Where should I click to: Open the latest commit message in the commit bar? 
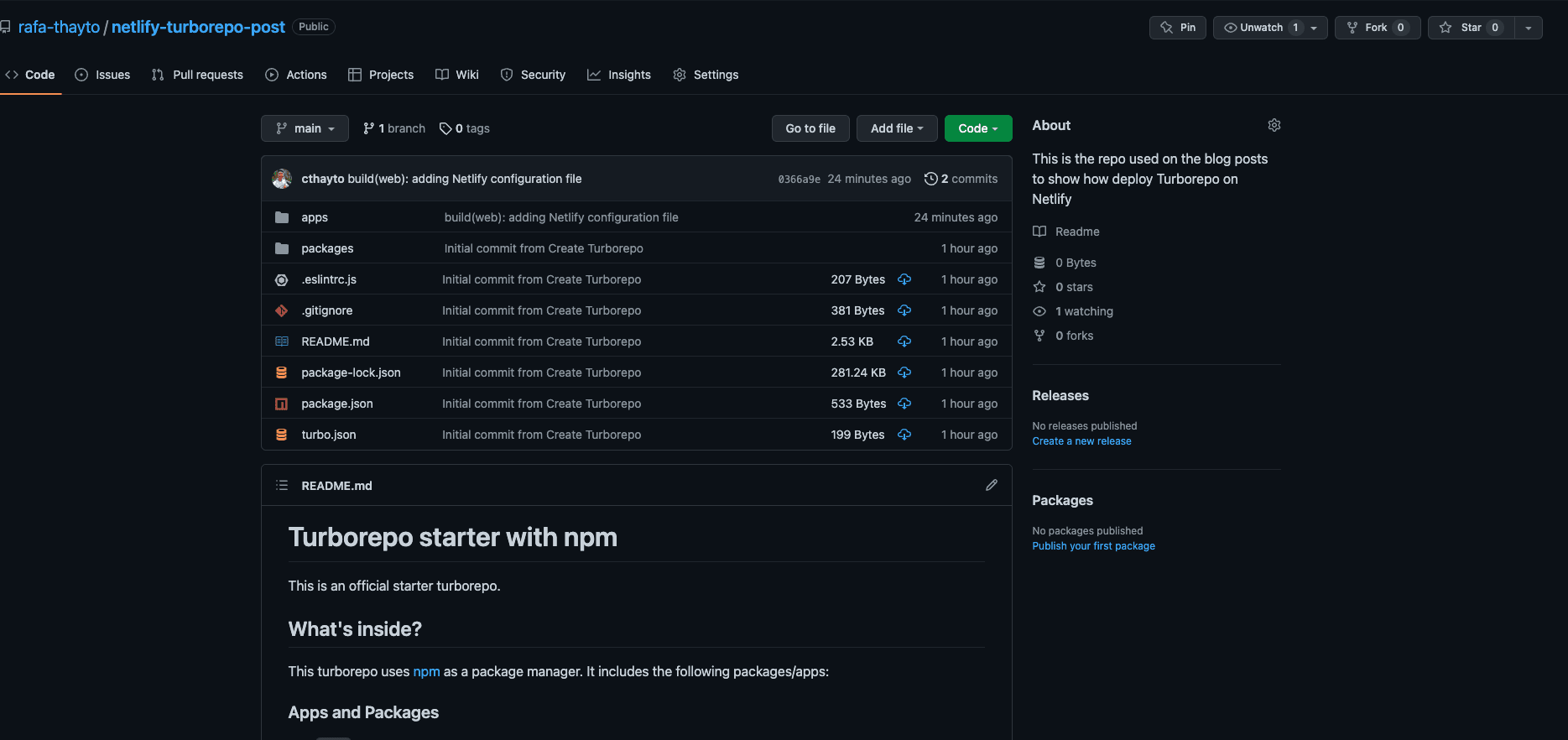tap(465, 179)
